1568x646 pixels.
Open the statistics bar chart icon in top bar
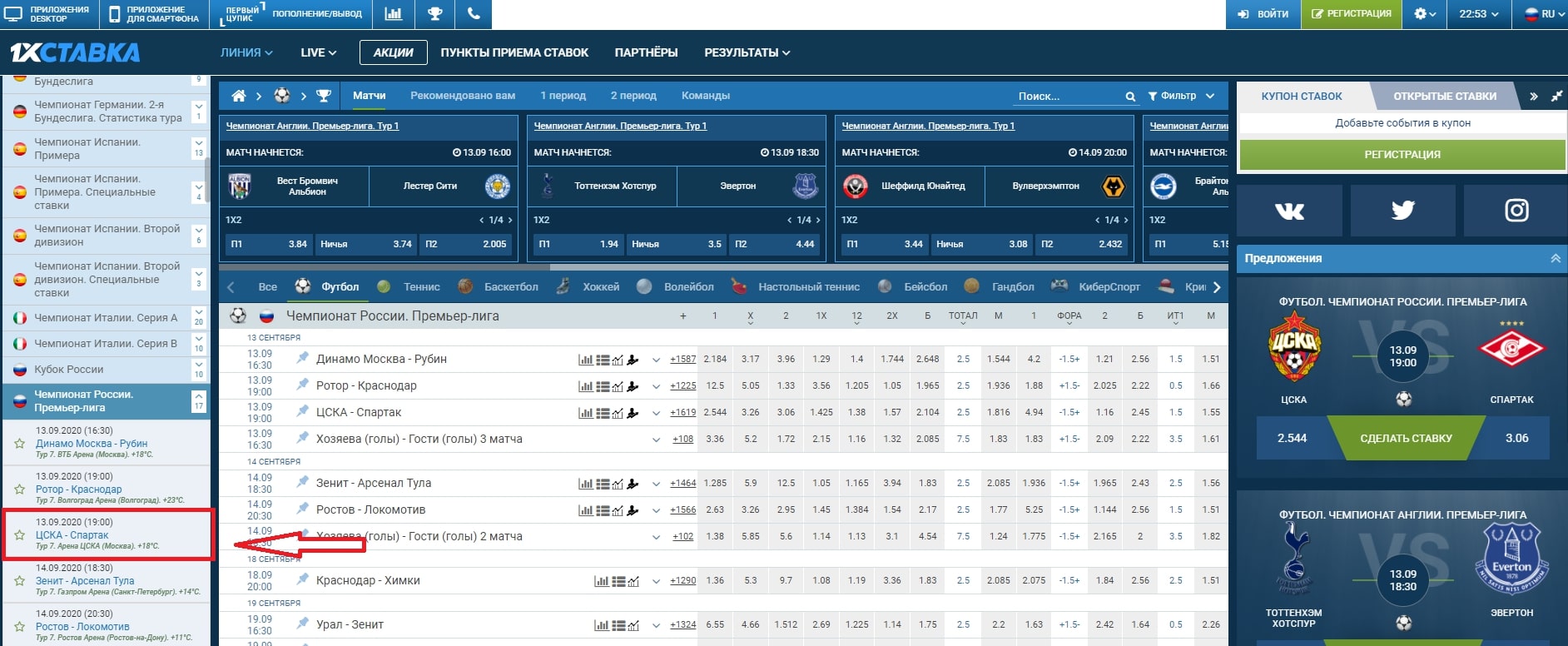point(393,14)
